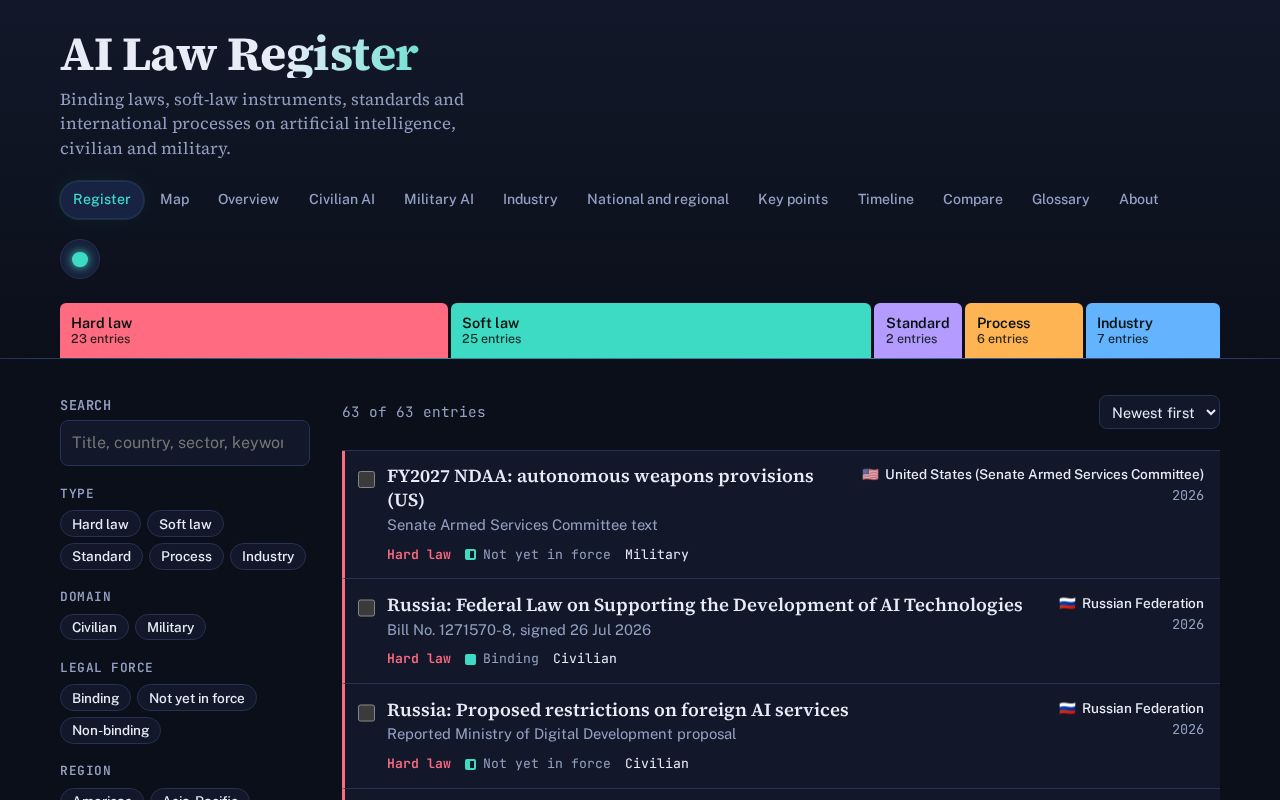Toggle the round teal theme button
1280x800 pixels.
[x=80, y=259]
